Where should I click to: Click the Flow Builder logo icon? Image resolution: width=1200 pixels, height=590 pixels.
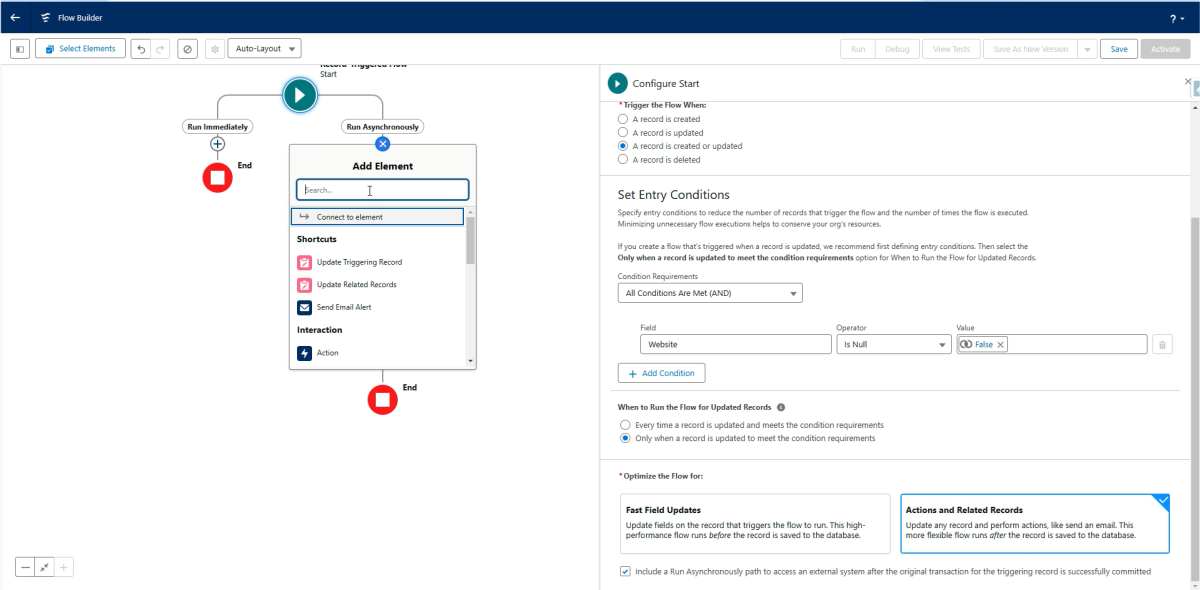[46, 18]
